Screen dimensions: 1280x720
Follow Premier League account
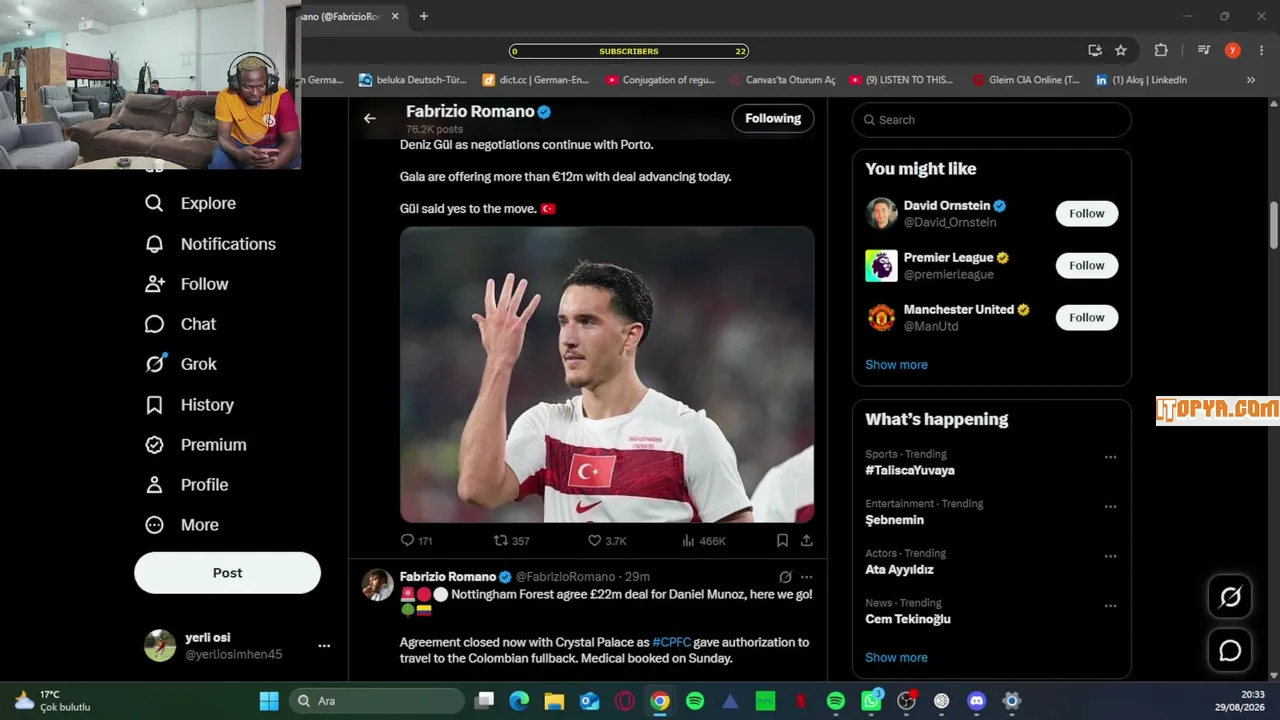tap(1086, 265)
